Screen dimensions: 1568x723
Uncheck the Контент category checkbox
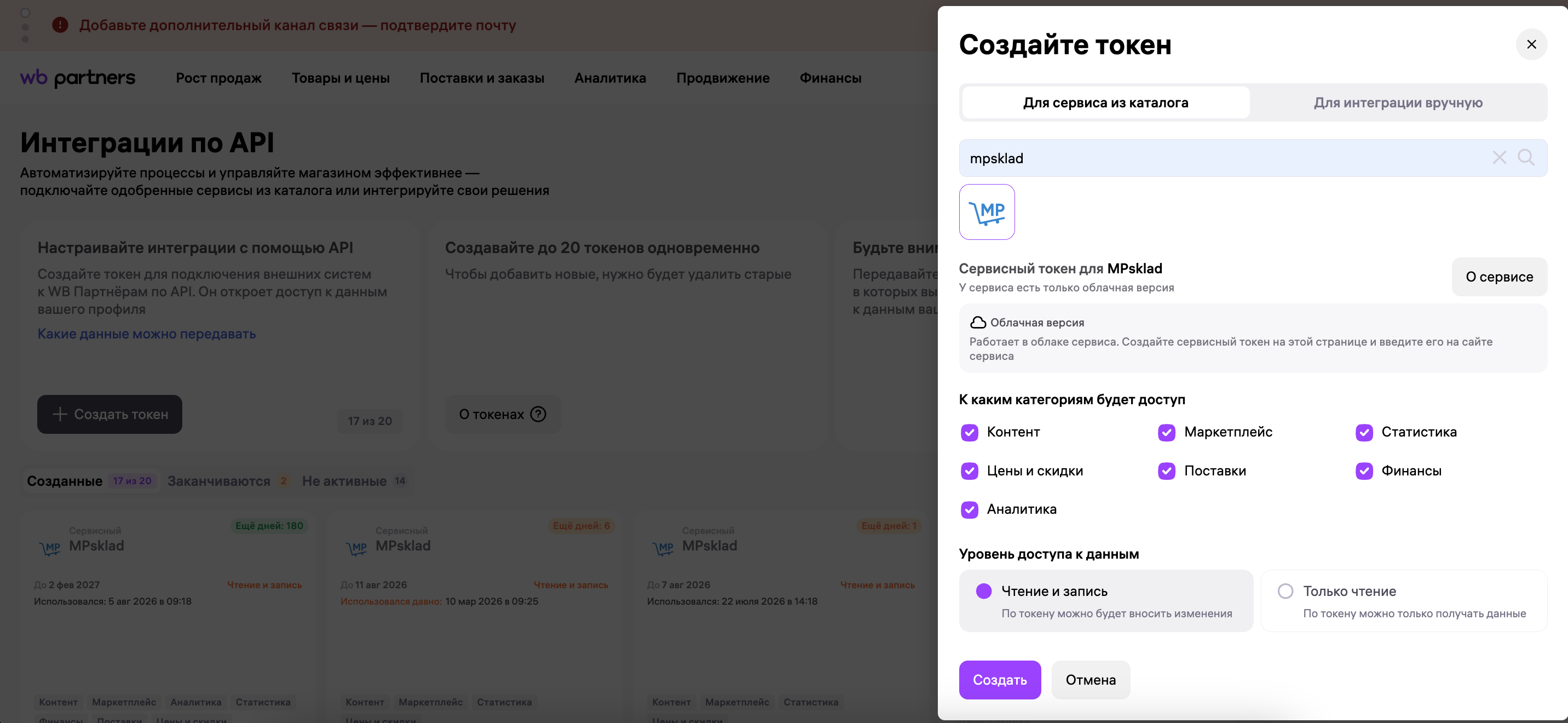pos(969,433)
